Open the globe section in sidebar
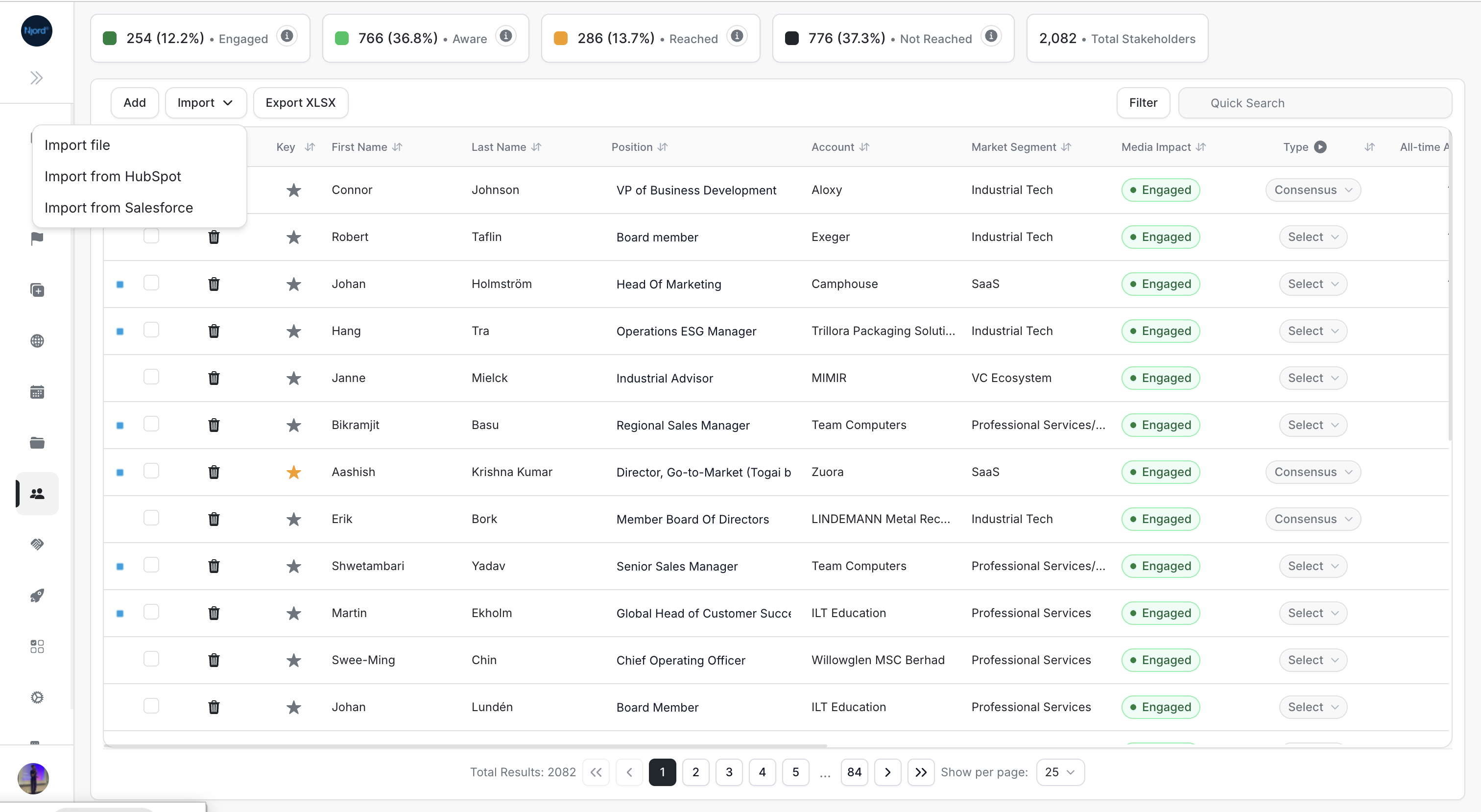 [x=37, y=341]
